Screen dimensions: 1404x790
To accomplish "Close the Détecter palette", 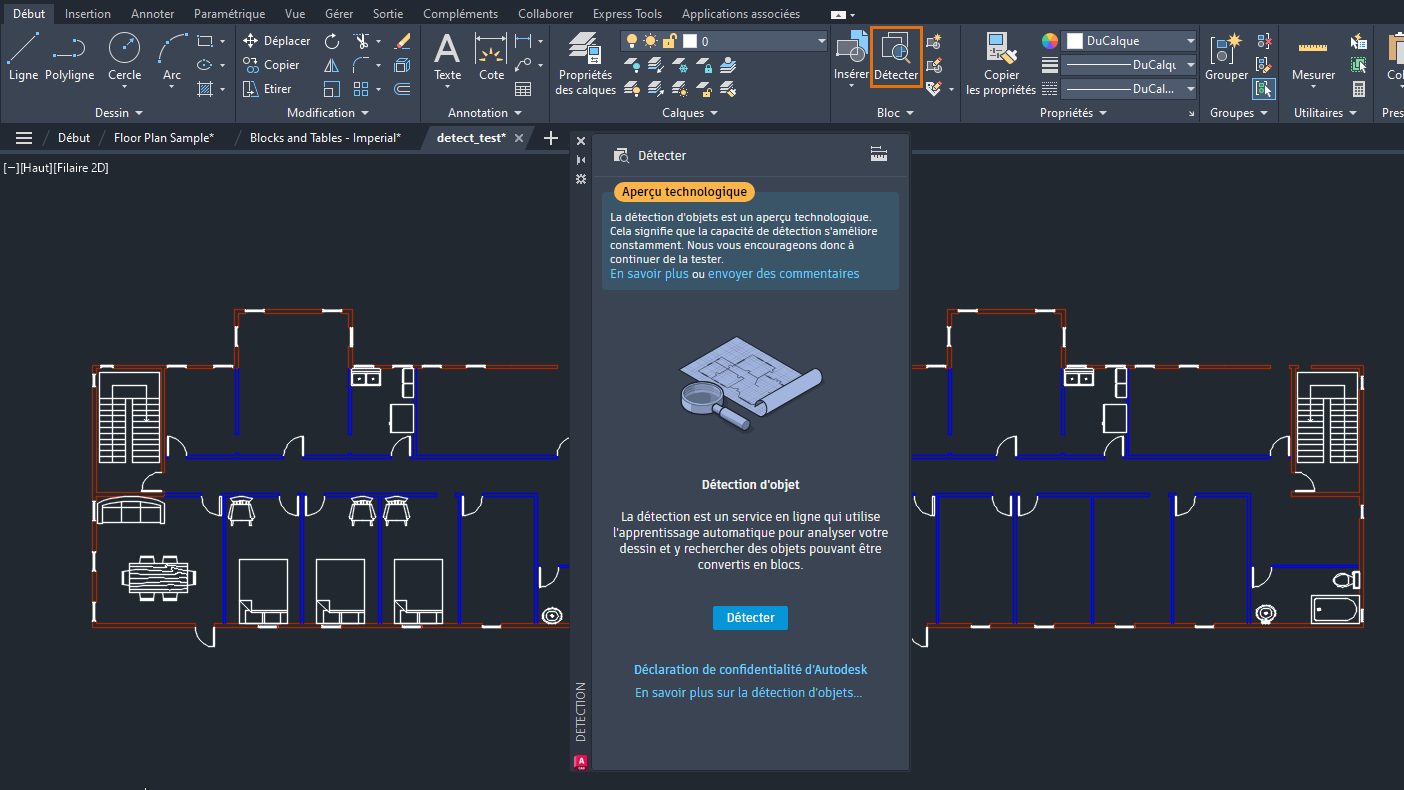I will pyautogui.click(x=581, y=141).
